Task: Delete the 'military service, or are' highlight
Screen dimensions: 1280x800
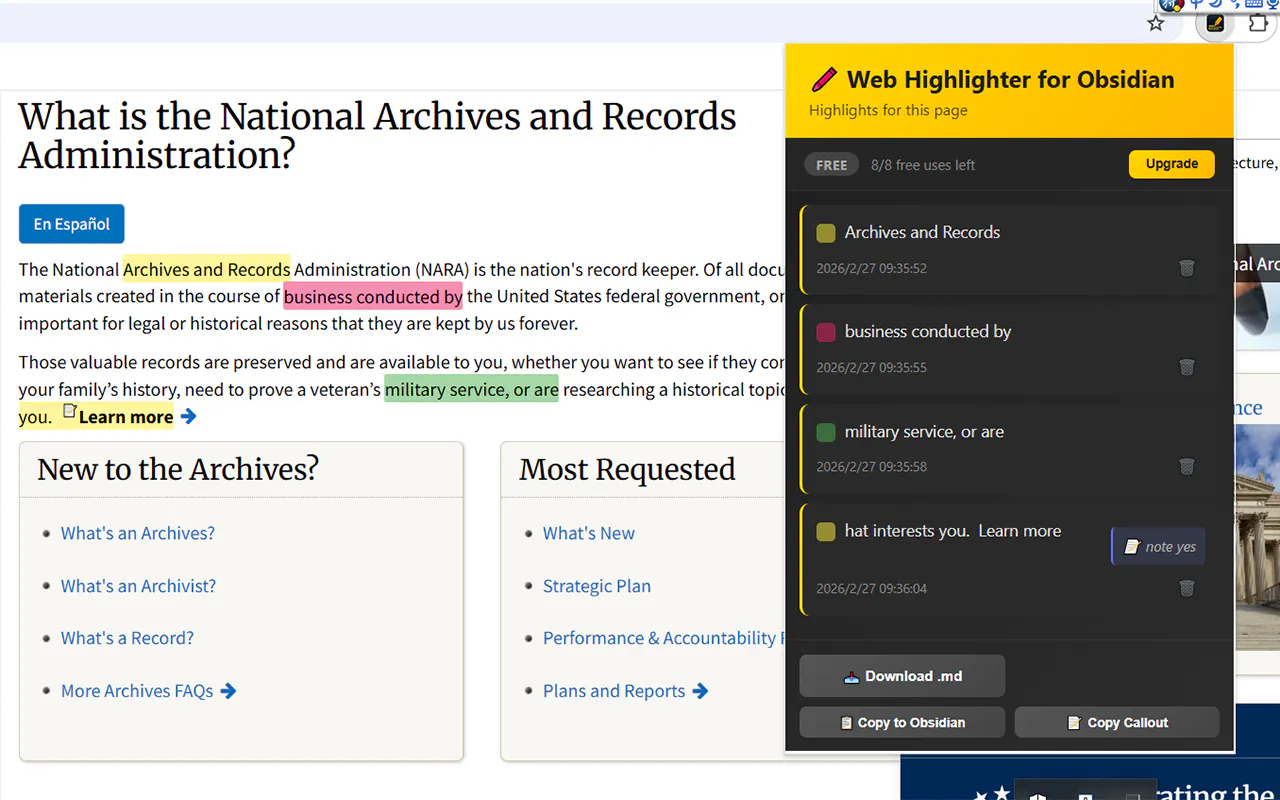Action: pos(1187,466)
